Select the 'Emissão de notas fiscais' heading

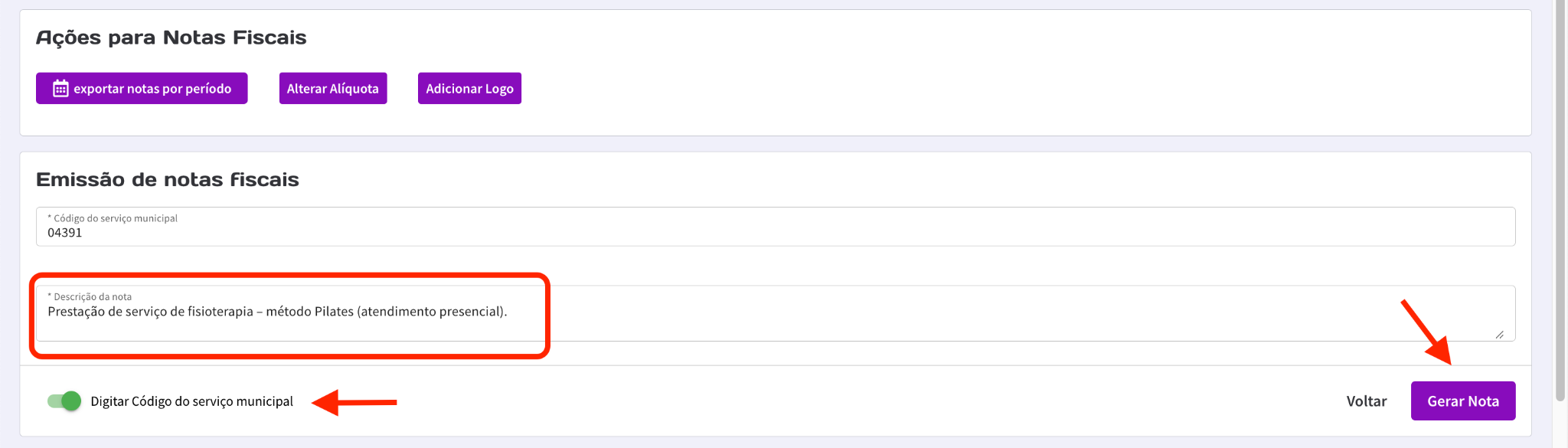click(x=167, y=180)
